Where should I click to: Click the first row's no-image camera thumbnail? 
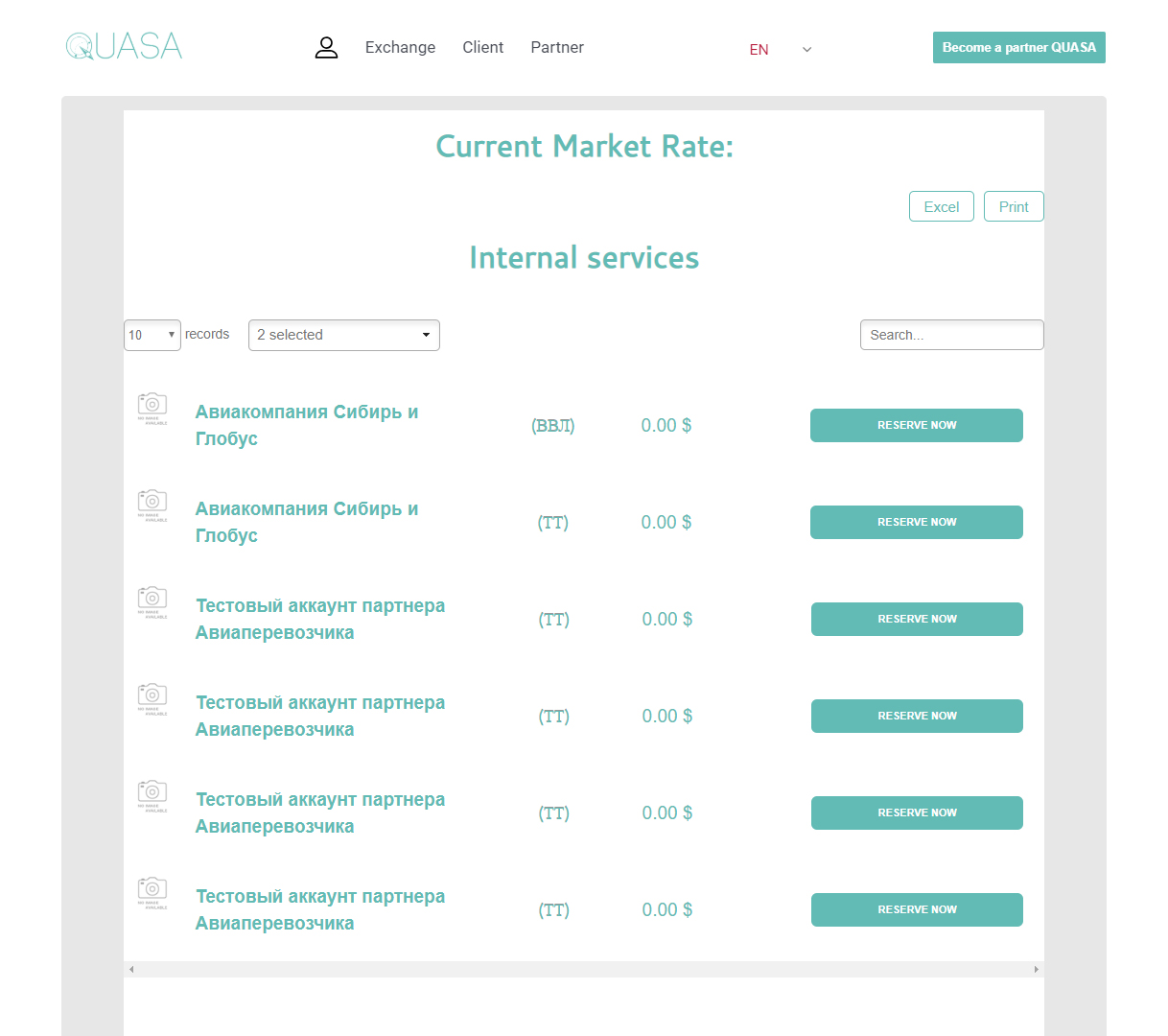pos(152,408)
